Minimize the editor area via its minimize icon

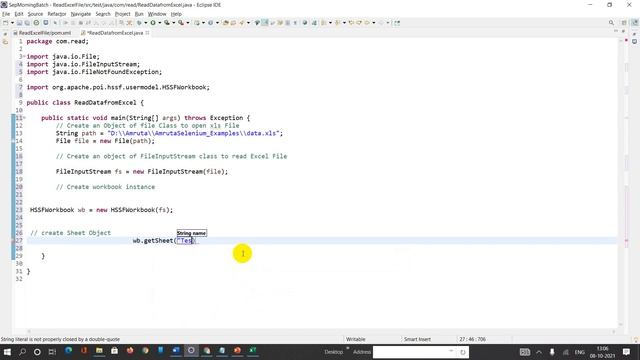click(x=616, y=31)
